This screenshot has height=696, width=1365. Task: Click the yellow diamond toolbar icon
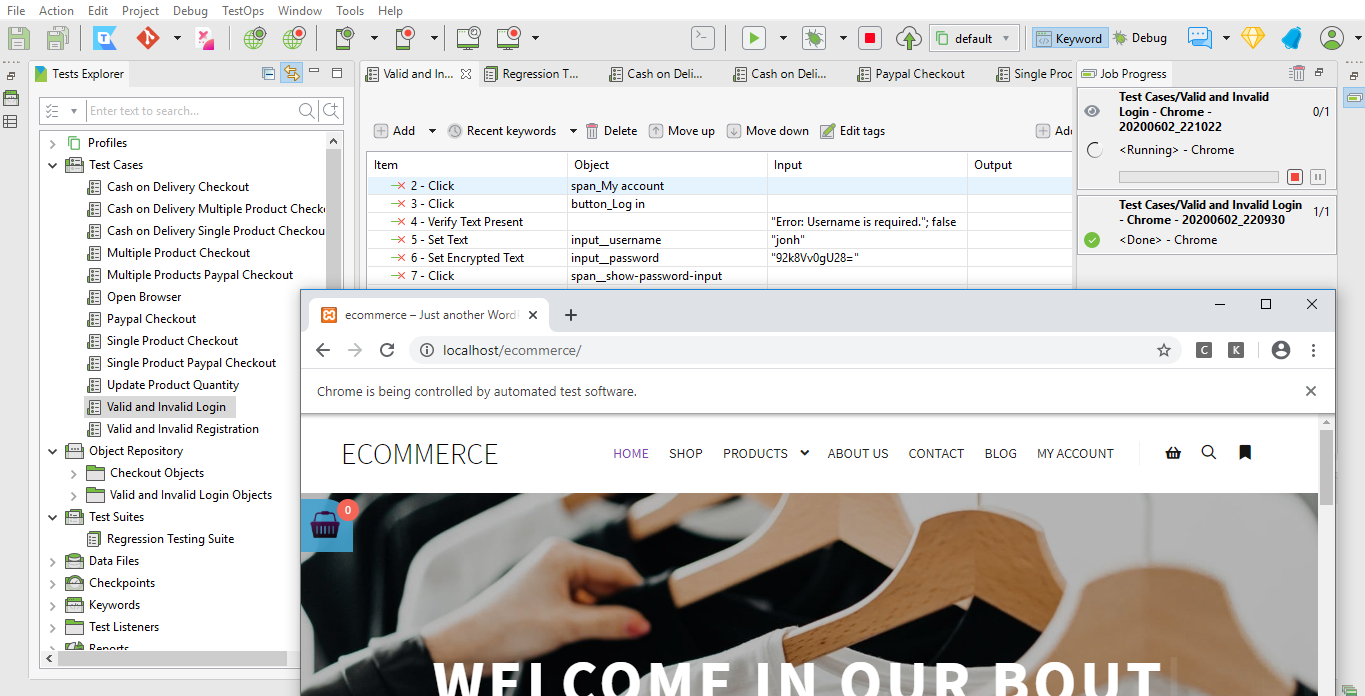pos(1253,38)
